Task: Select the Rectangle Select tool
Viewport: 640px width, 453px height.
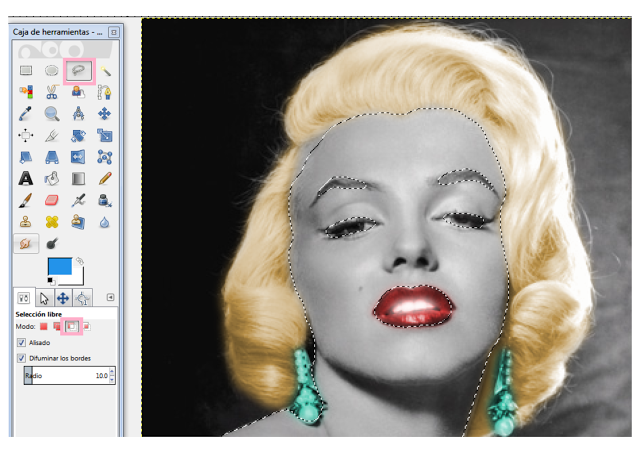Action: coord(26,71)
